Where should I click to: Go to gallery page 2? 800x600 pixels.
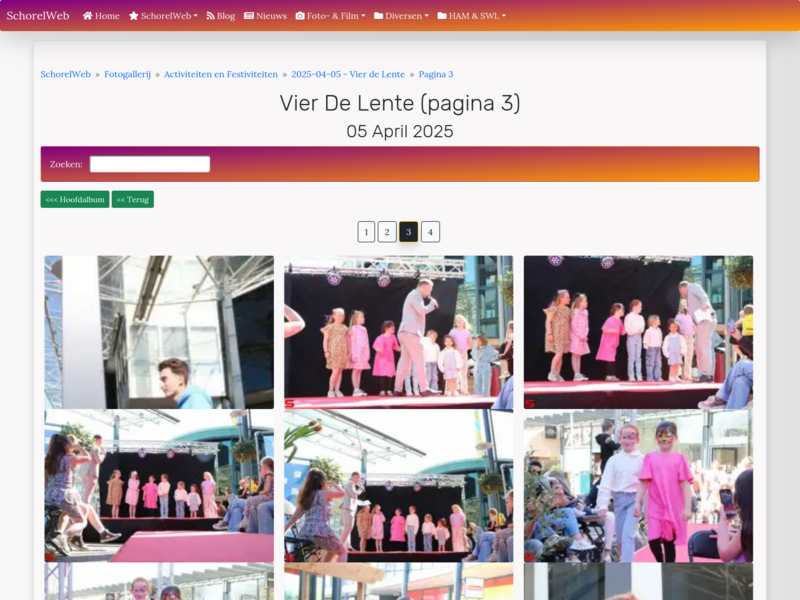(387, 232)
